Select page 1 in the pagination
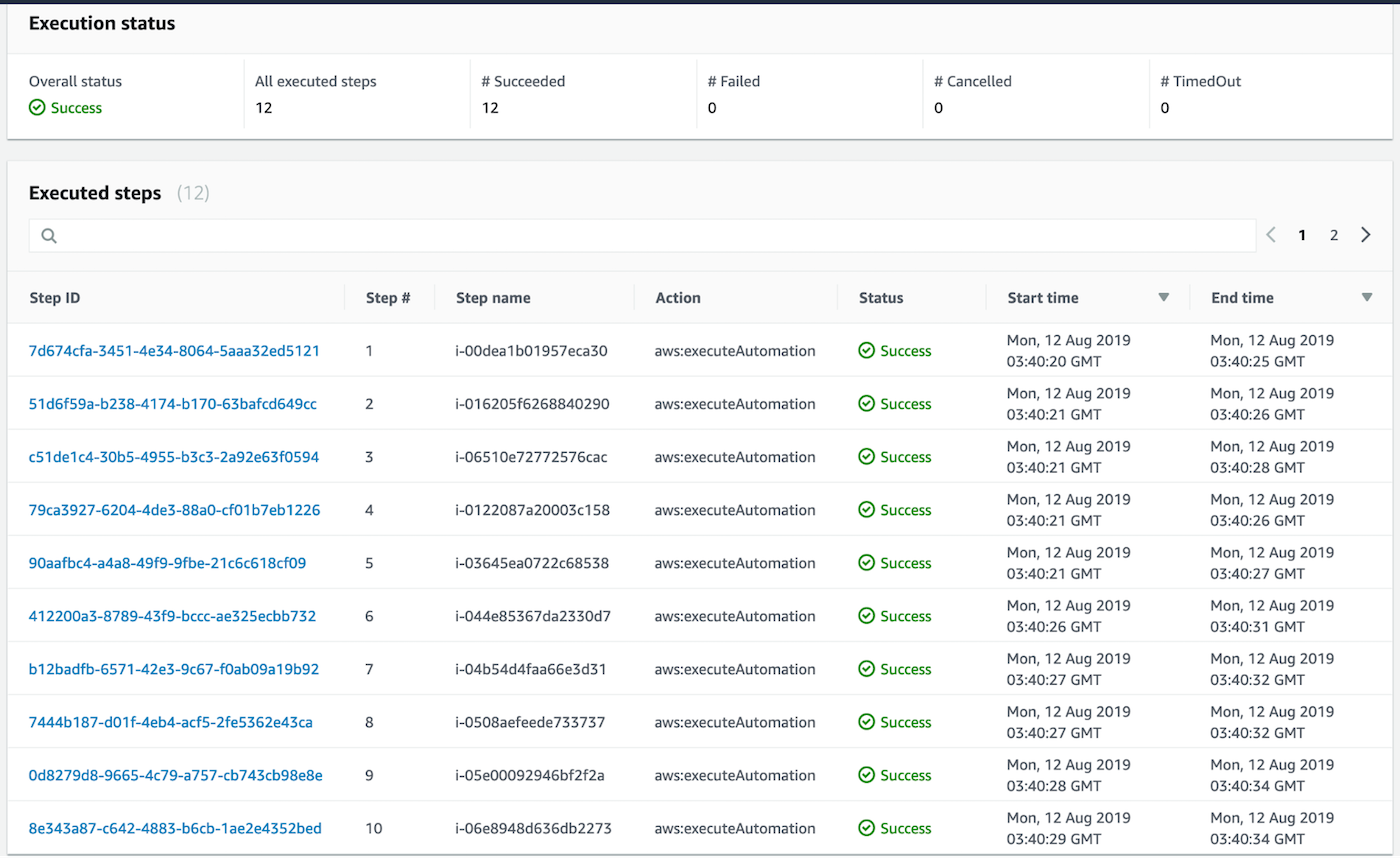The width and height of the screenshot is (1400, 858). [x=1302, y=235]
